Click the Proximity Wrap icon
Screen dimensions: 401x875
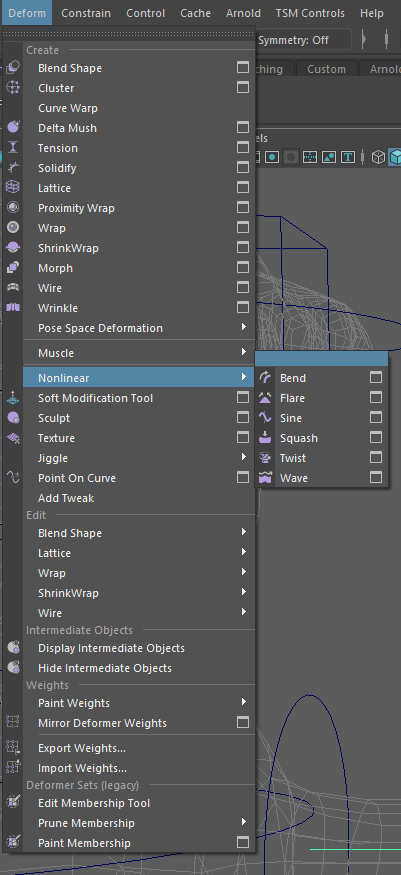pyautogui.click(x=13, y=208)
